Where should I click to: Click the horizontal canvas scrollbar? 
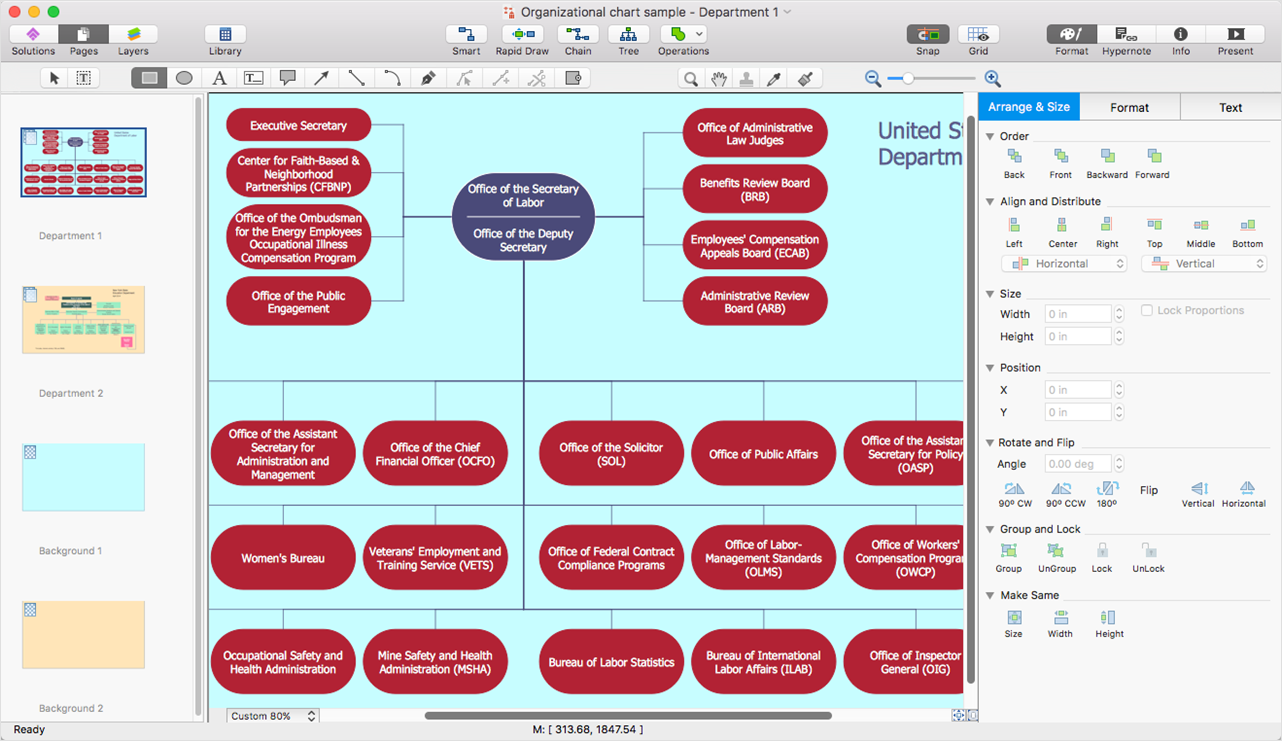[x=628, y=716]
